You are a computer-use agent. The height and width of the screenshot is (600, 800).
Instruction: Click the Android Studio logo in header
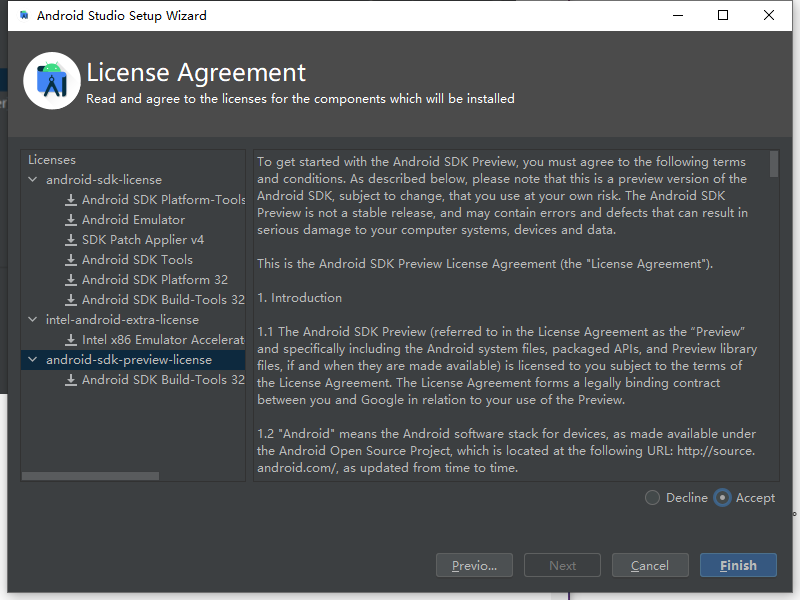click(x=52, y=81)
